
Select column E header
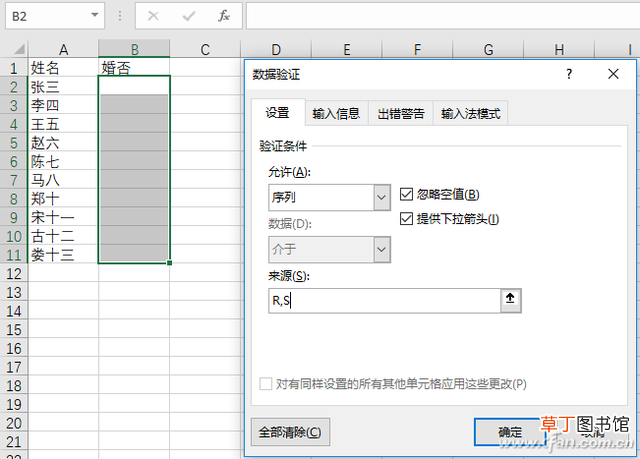coord(347,49)
